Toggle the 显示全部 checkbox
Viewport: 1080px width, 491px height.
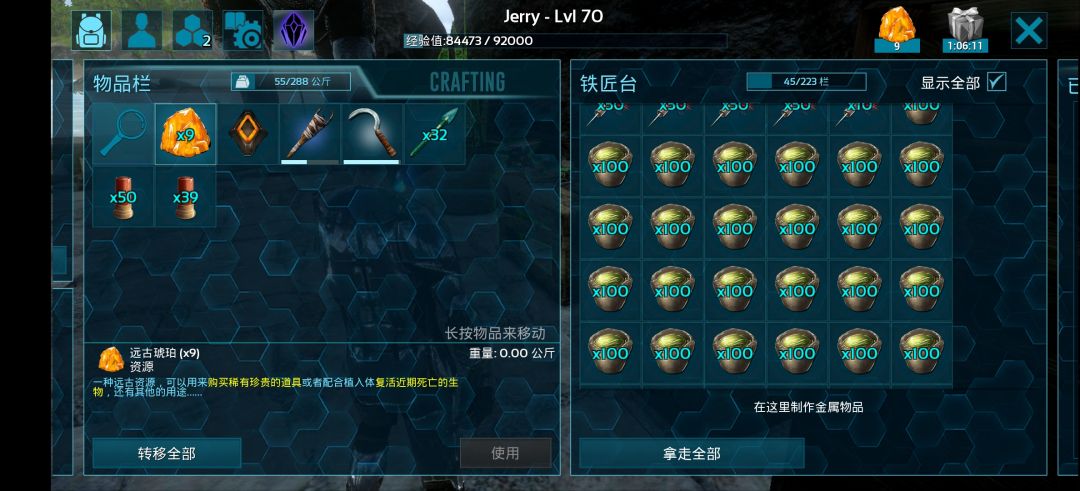point(996,82)
